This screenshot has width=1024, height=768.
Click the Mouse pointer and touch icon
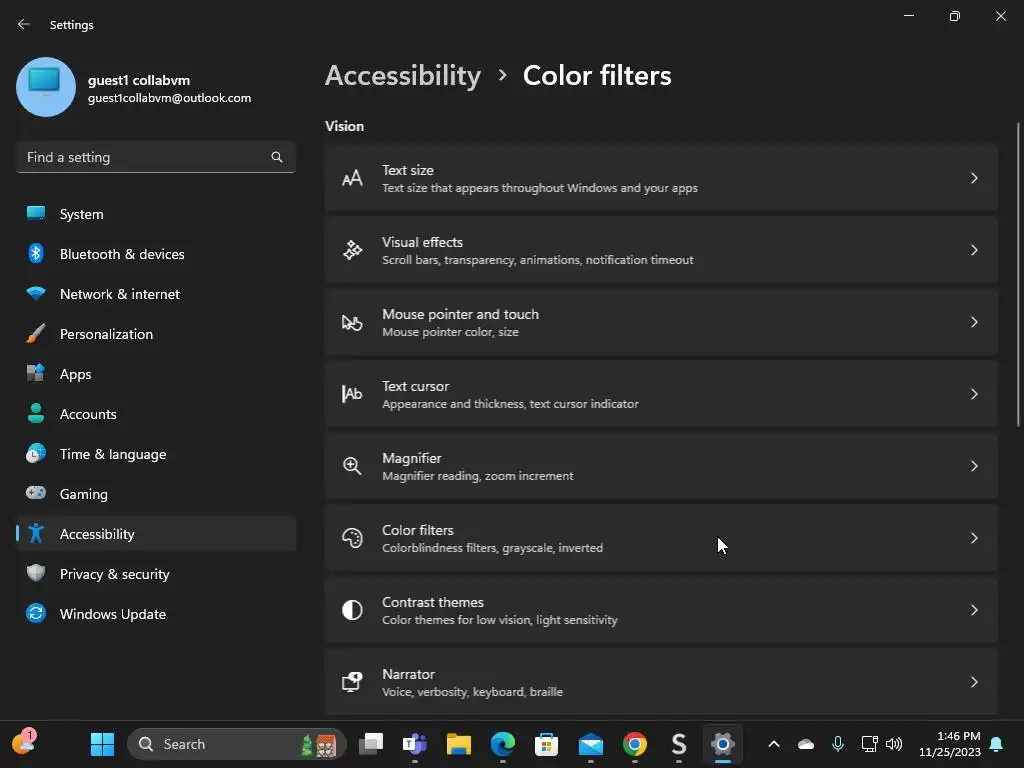(x=352, y=322)
